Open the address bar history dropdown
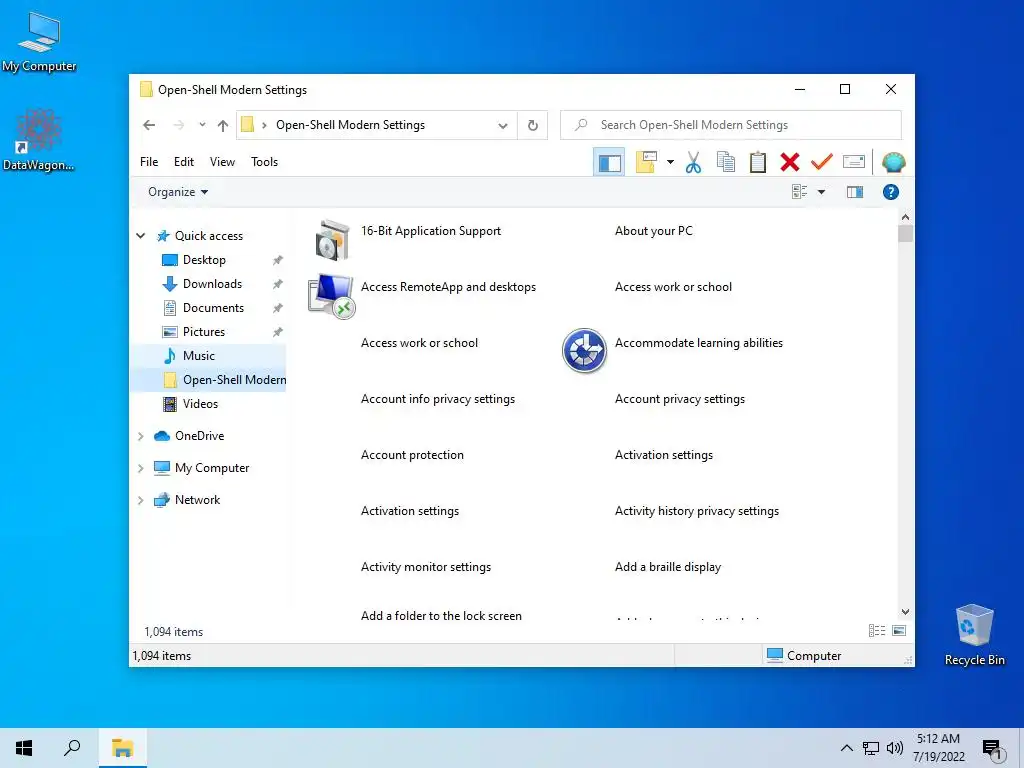The height and width of the screenshot is (768, 1024). [x=502, y=125]
